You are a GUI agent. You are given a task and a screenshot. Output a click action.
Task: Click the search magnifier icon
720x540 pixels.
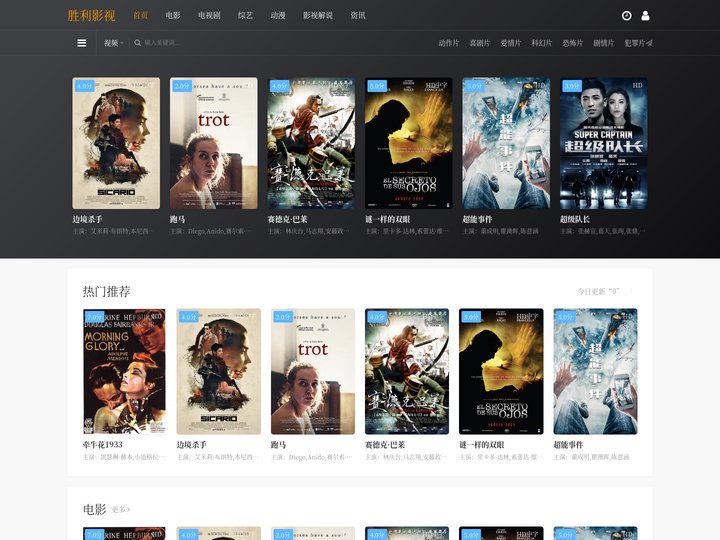pyautogui.click(x=137, y=43)
